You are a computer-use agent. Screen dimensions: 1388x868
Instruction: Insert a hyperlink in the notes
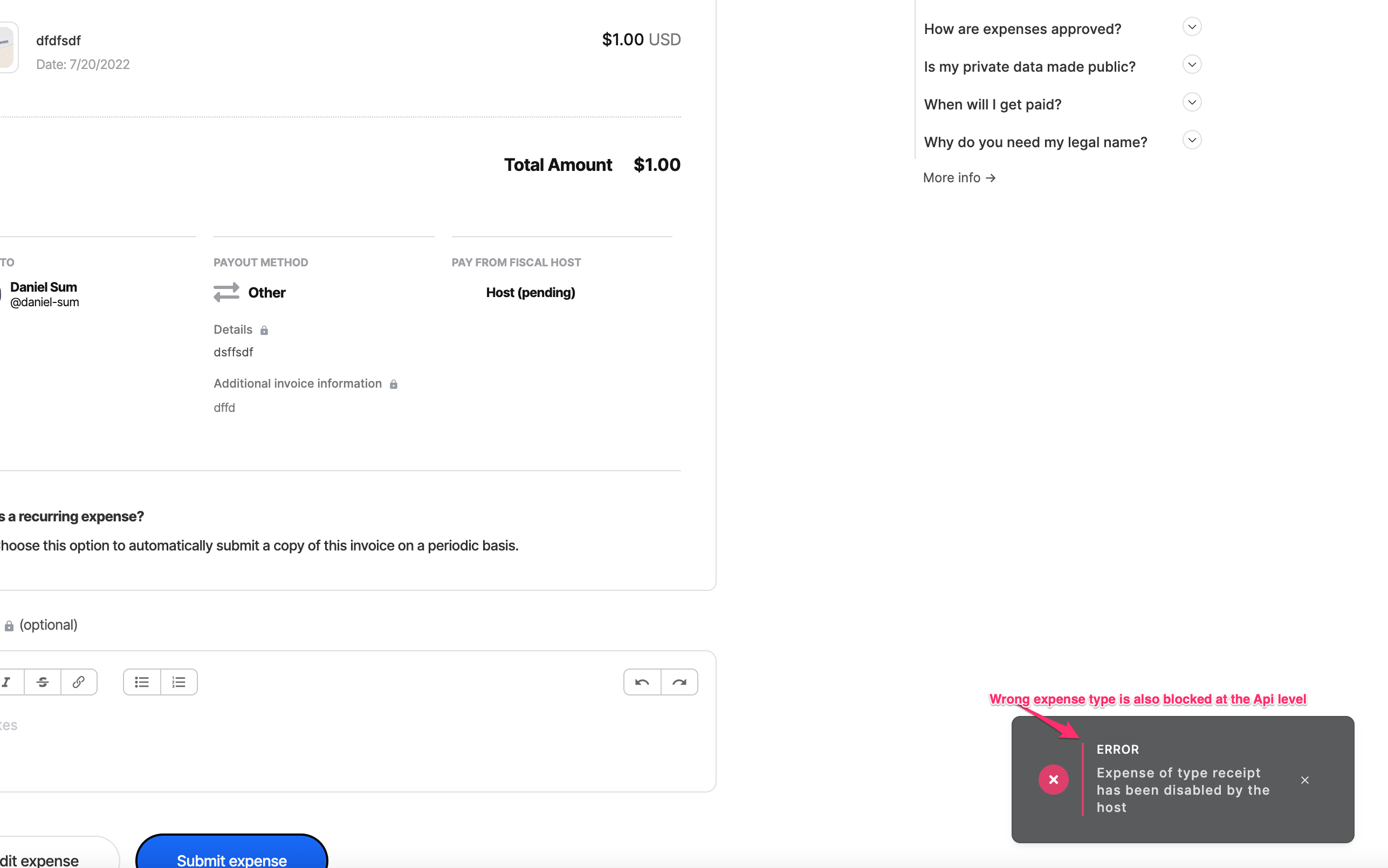click(x=79, y=682)
